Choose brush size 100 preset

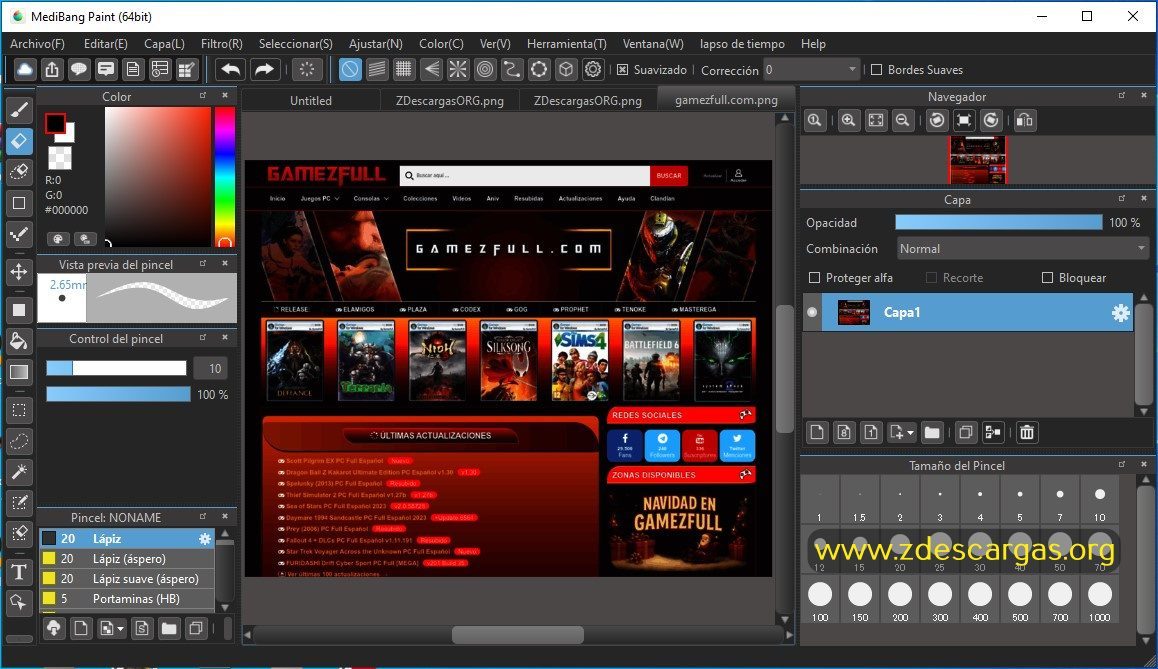coord(820,600)
